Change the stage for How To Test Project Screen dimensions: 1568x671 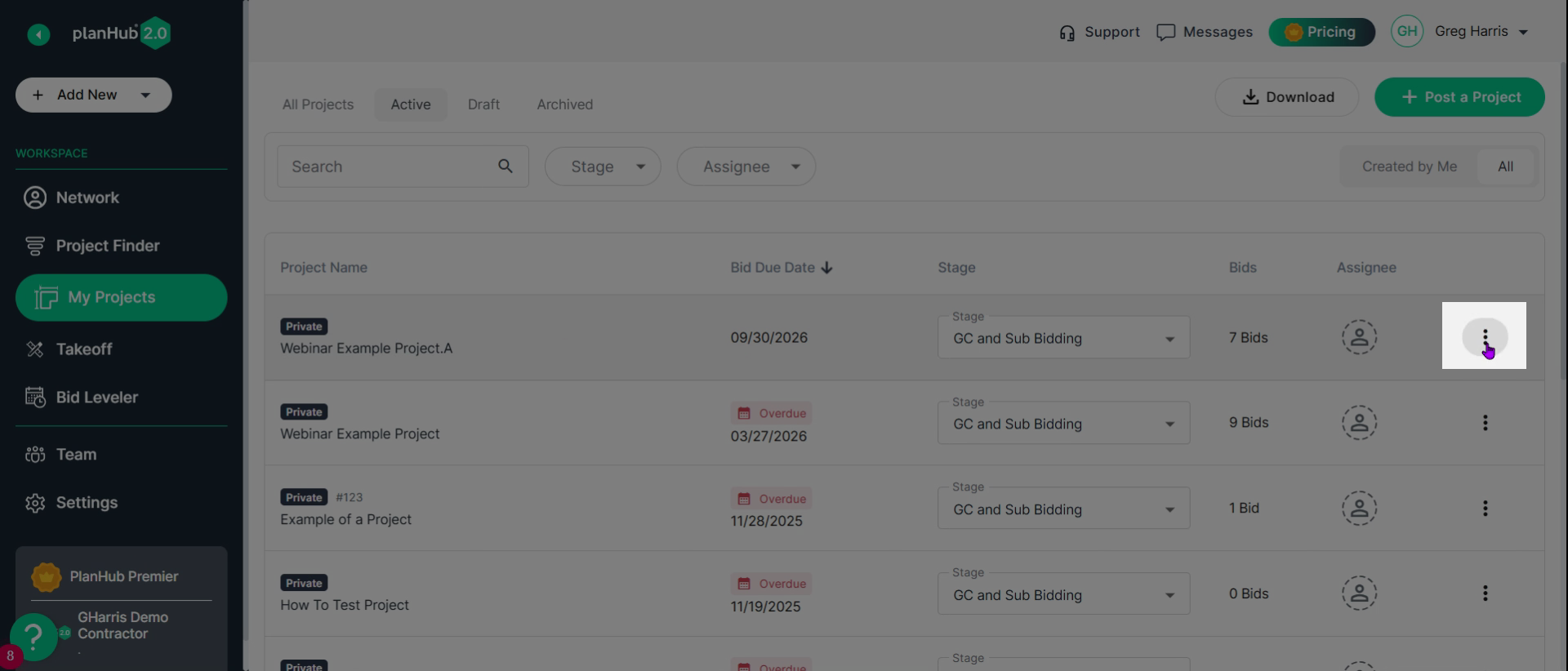1063,593
